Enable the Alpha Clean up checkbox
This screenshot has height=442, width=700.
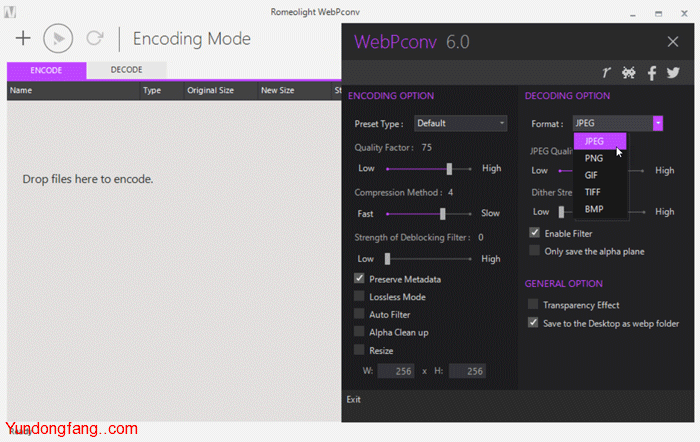[x=359, y=332]
